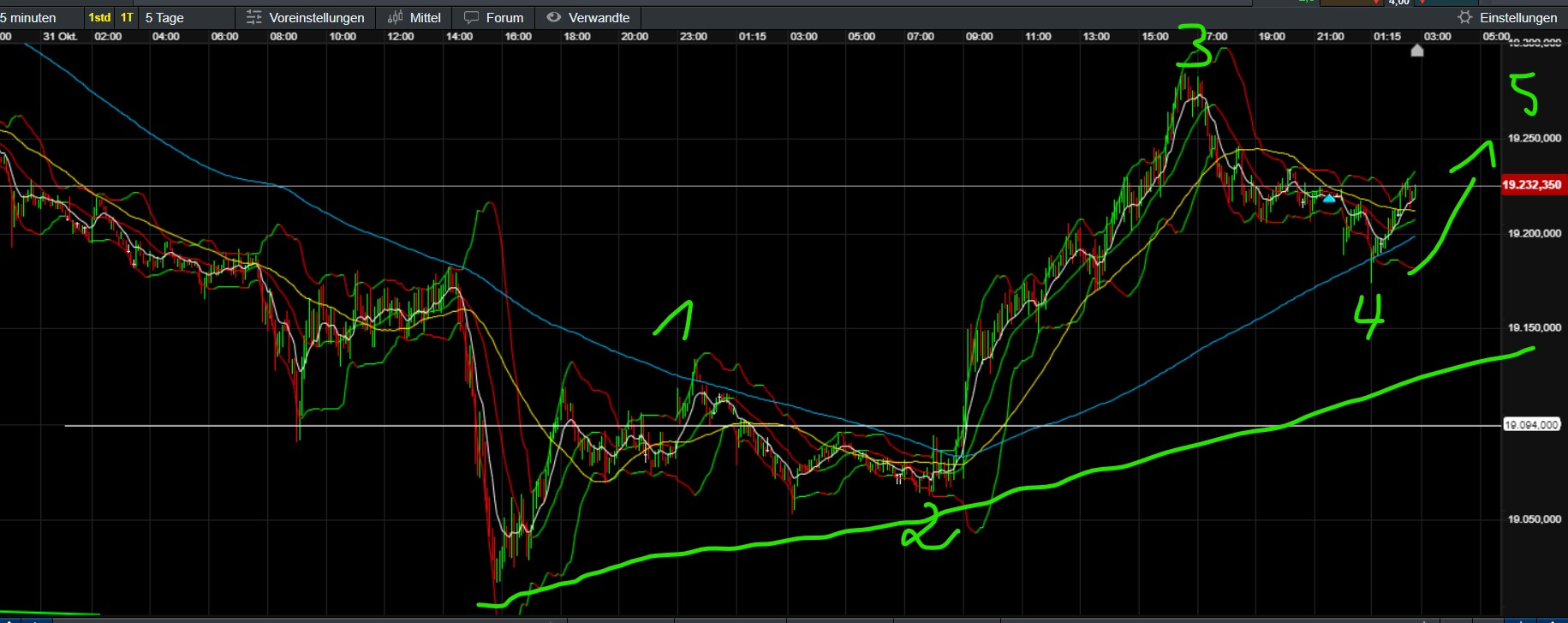
Task: Click the 19.200,000 price axis label
Action: (1534, 233)
